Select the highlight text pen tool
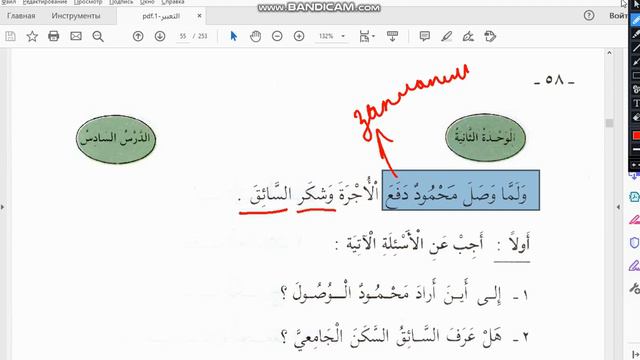Image resolution: width=640 pixels, height=360 pixels. pyautogui.click(x=447, y=36)
